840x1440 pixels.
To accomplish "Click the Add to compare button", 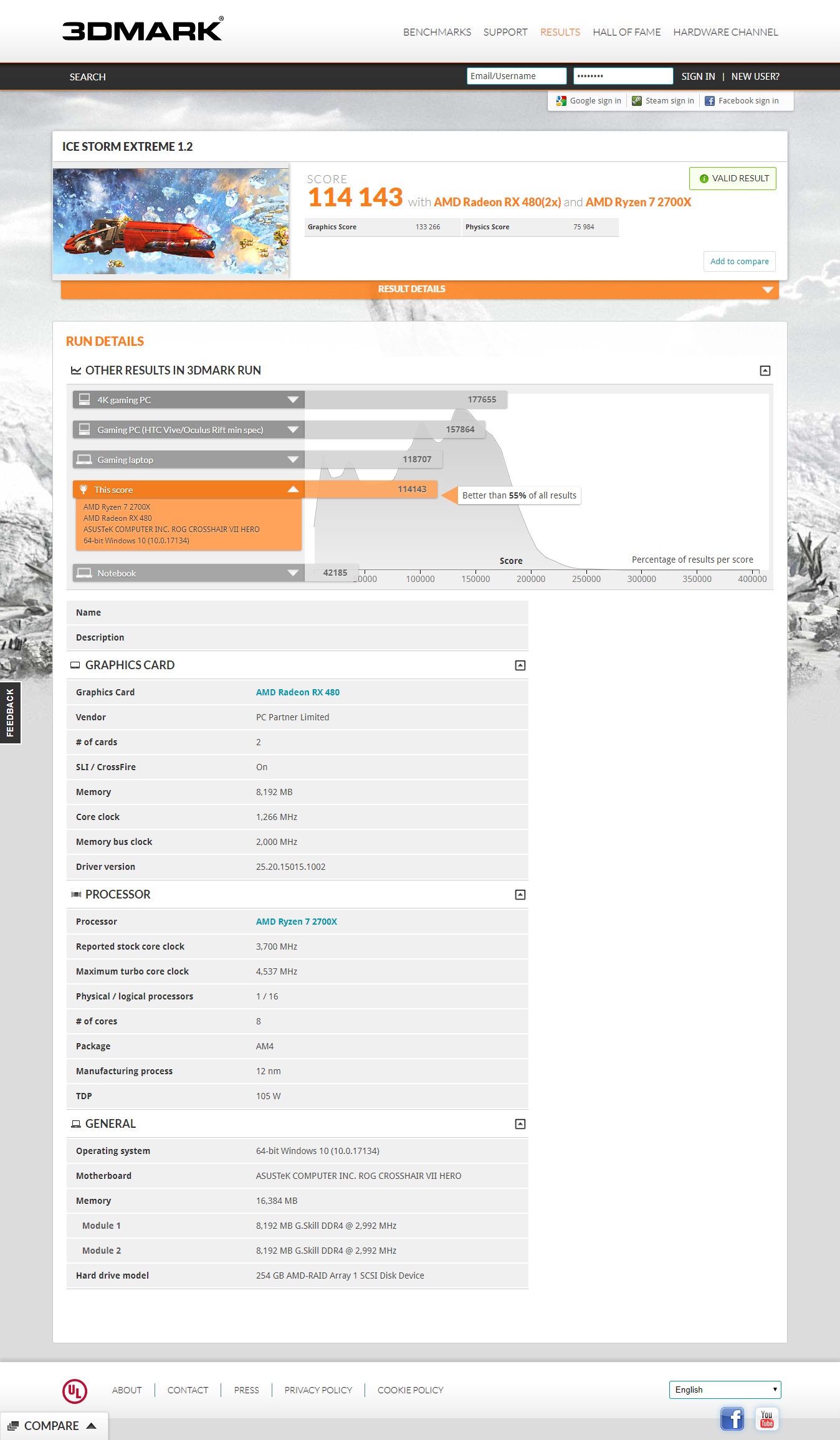I will 739,262.
